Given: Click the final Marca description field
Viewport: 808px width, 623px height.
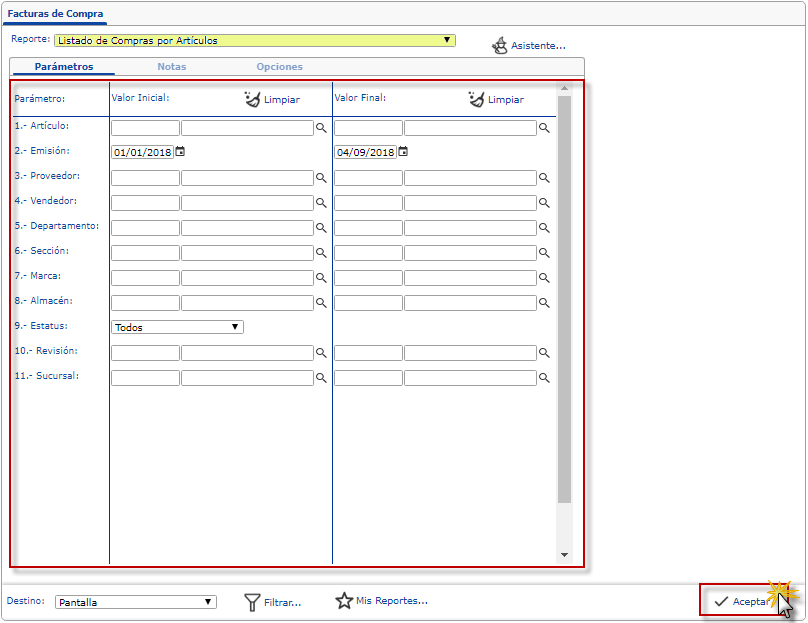Looking at the screenshot, I should click(470, 278).
